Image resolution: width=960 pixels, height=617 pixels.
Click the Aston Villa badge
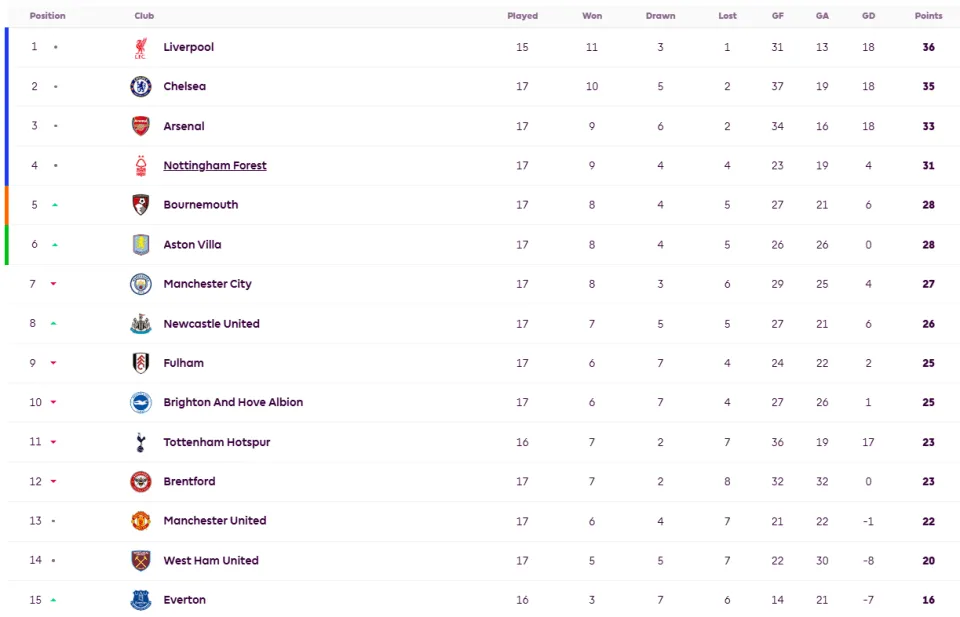click(x=141, y=244)
